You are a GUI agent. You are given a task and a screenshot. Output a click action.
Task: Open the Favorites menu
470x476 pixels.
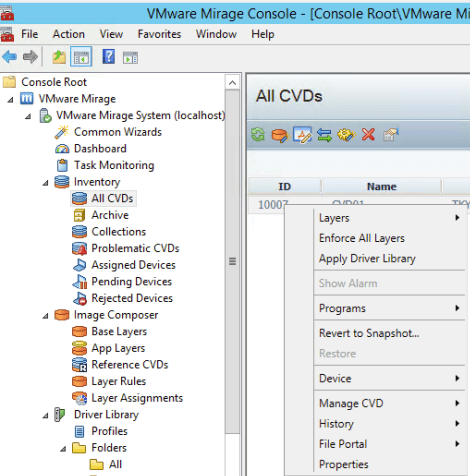click(x=159, y=34)
